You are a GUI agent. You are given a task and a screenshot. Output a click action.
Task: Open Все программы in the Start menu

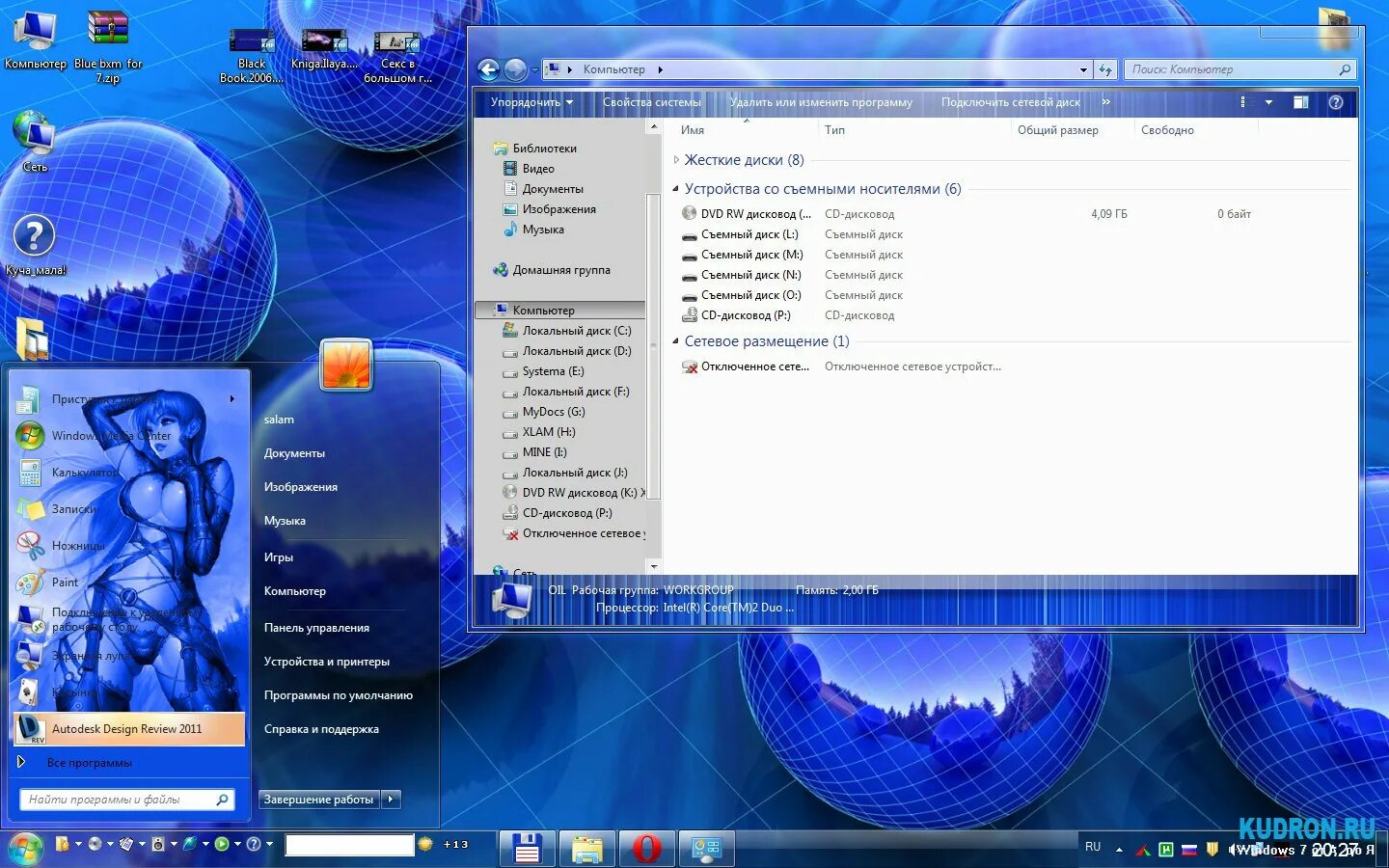93,762
